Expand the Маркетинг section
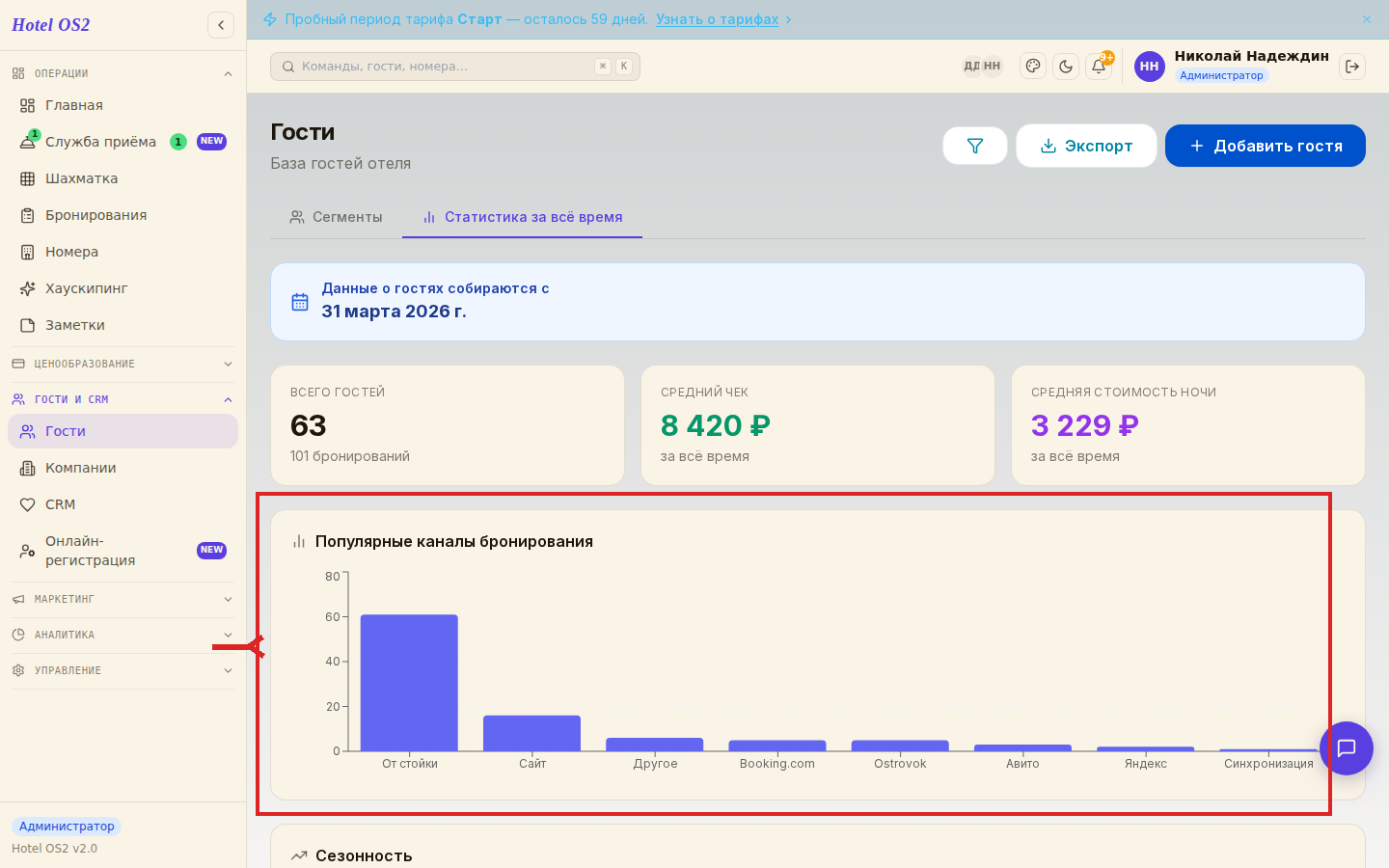Viewport: 1389px width, 868px height. pyautogui.click(x=123, y=599)
